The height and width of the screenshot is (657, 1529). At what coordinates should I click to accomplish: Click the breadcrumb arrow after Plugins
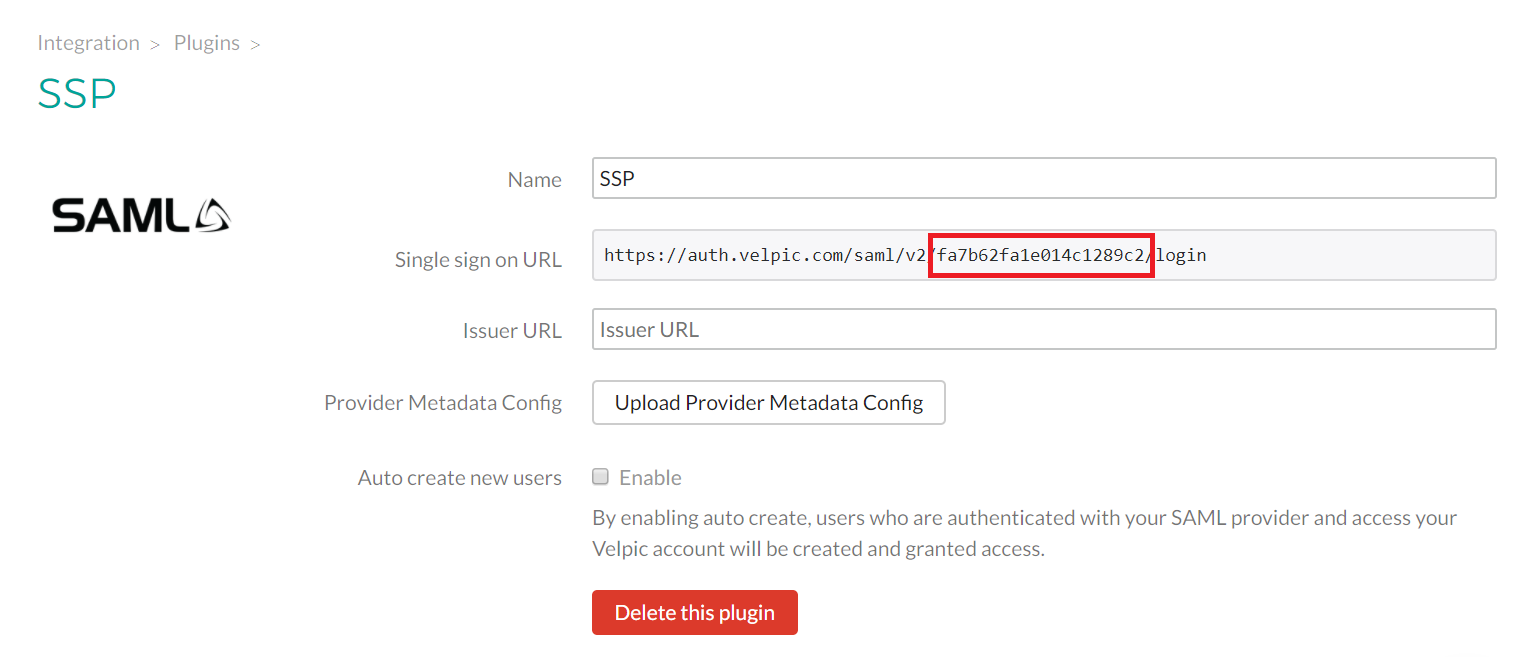coord(255,44)
